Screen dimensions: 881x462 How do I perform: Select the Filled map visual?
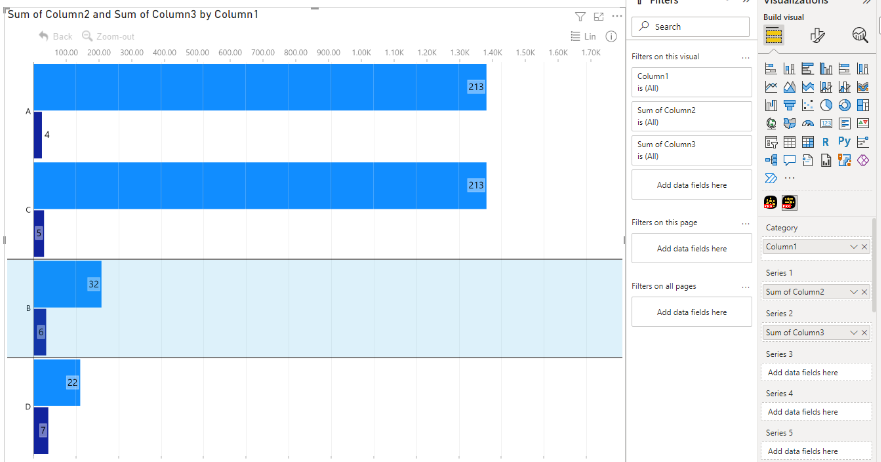click(789, 124)
